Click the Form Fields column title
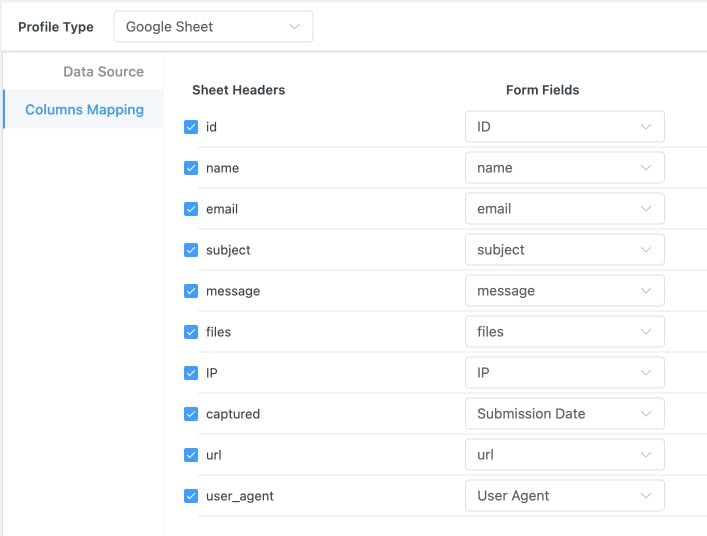 click(x=542, y=90)
